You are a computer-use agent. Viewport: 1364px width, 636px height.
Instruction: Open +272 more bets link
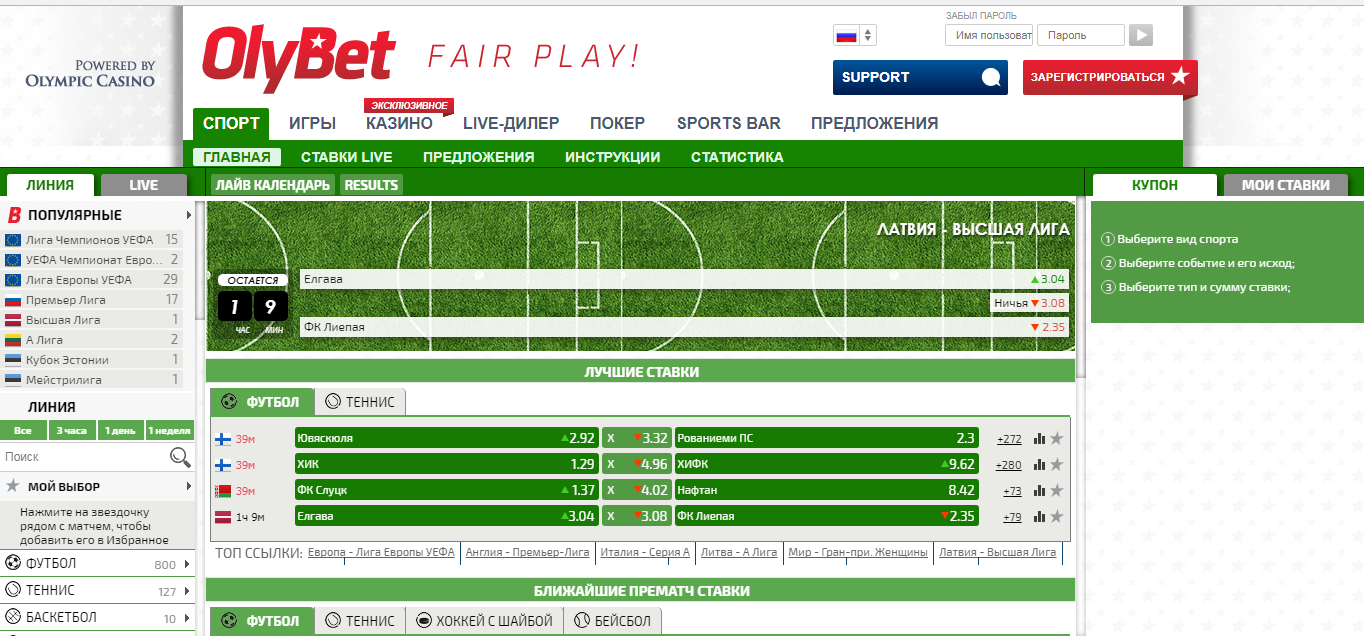coord(1009,439)
